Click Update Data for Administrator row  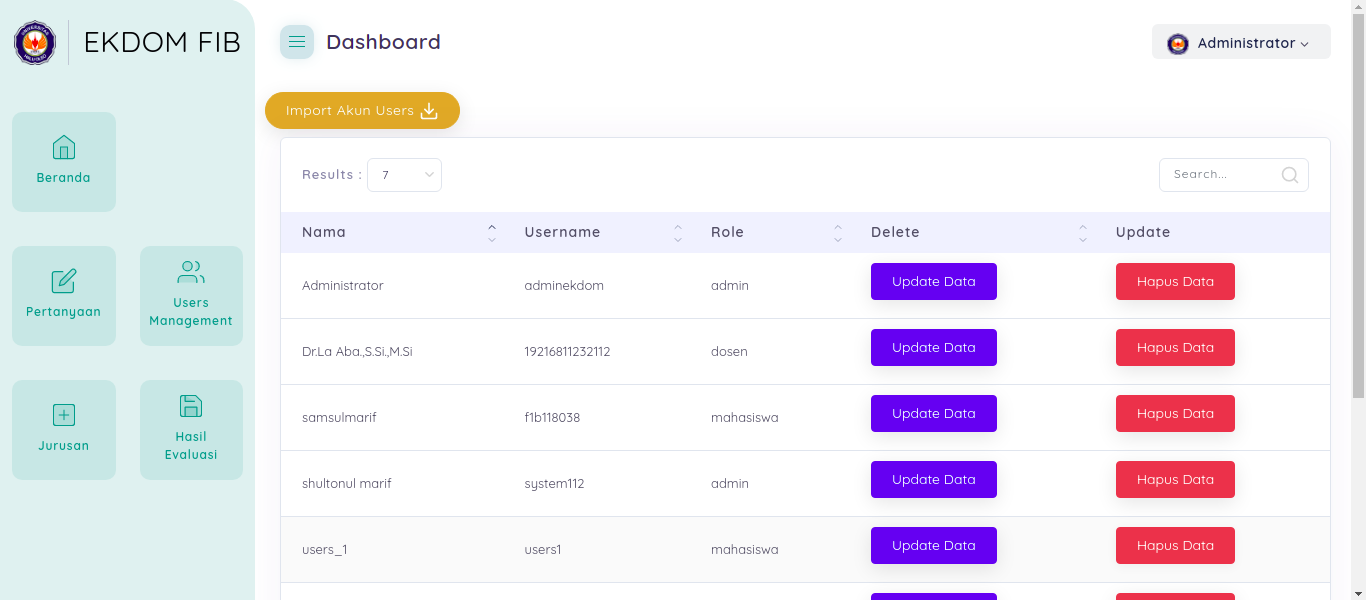point(934,282)
